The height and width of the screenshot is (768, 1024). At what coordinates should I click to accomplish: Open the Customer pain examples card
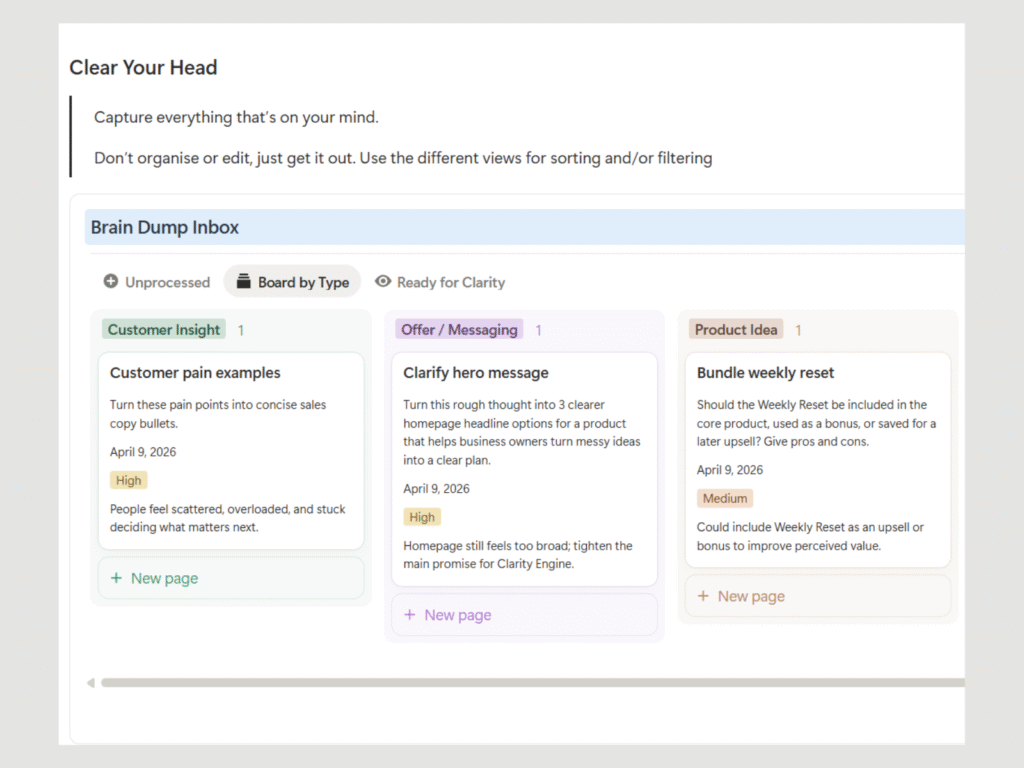coord(195,373)
